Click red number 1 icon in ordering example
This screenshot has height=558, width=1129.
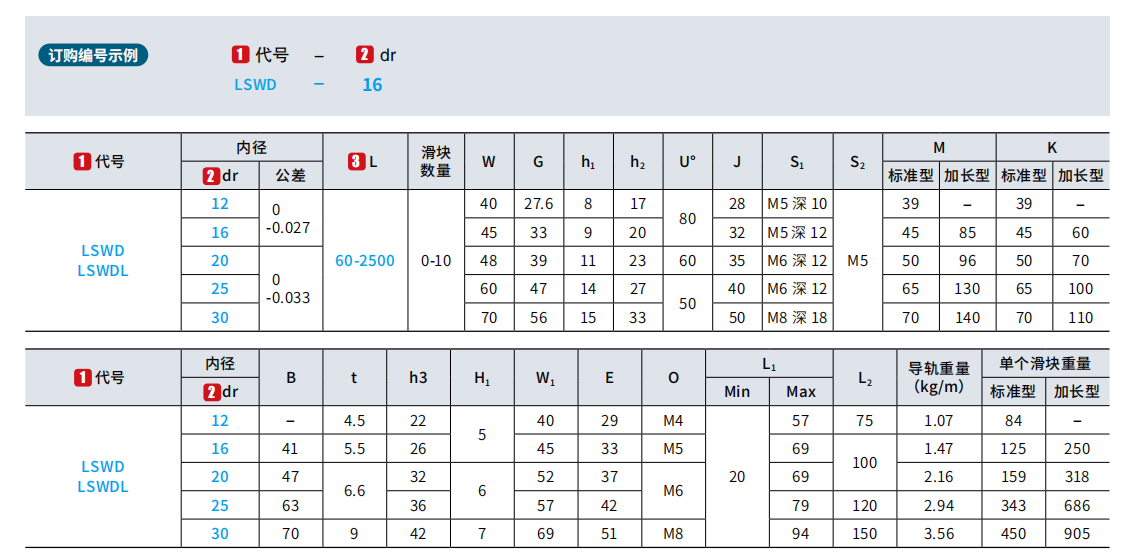coord(240,55)
